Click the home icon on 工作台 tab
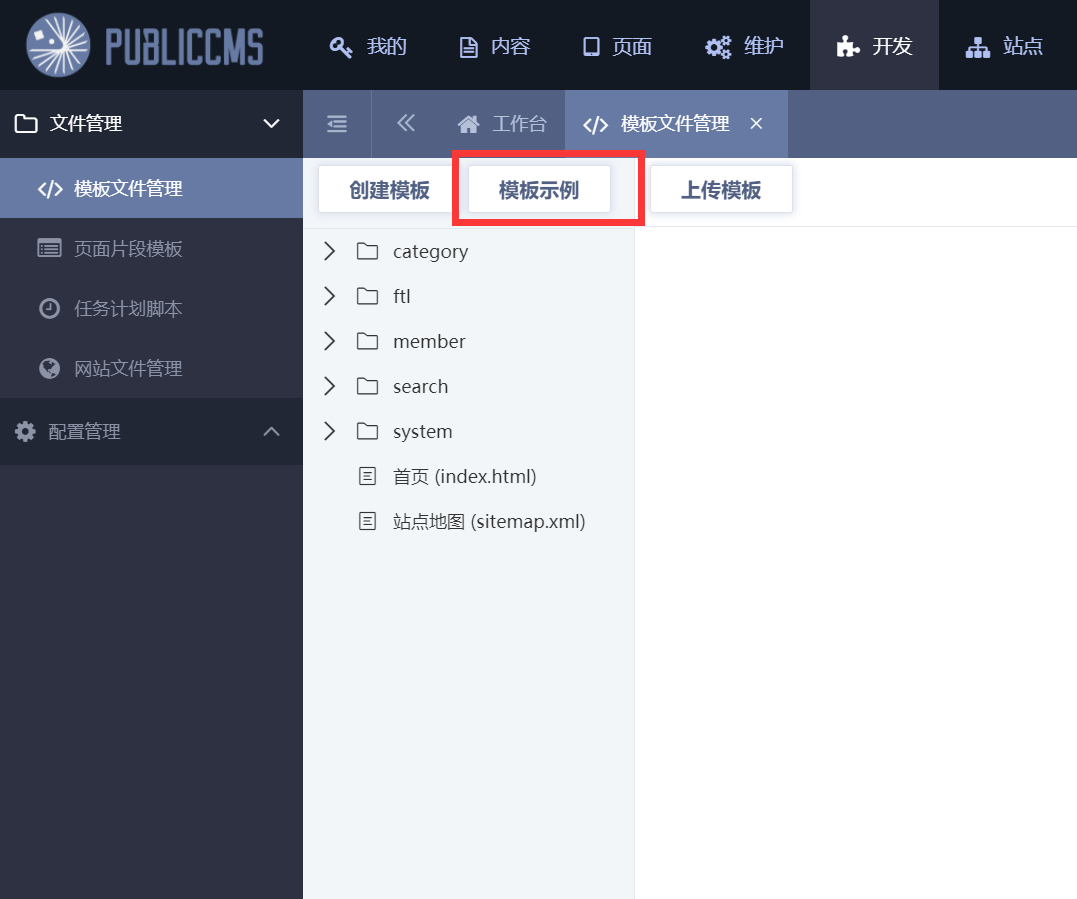This screenshot has height=899, width=1077. point(468,124)
